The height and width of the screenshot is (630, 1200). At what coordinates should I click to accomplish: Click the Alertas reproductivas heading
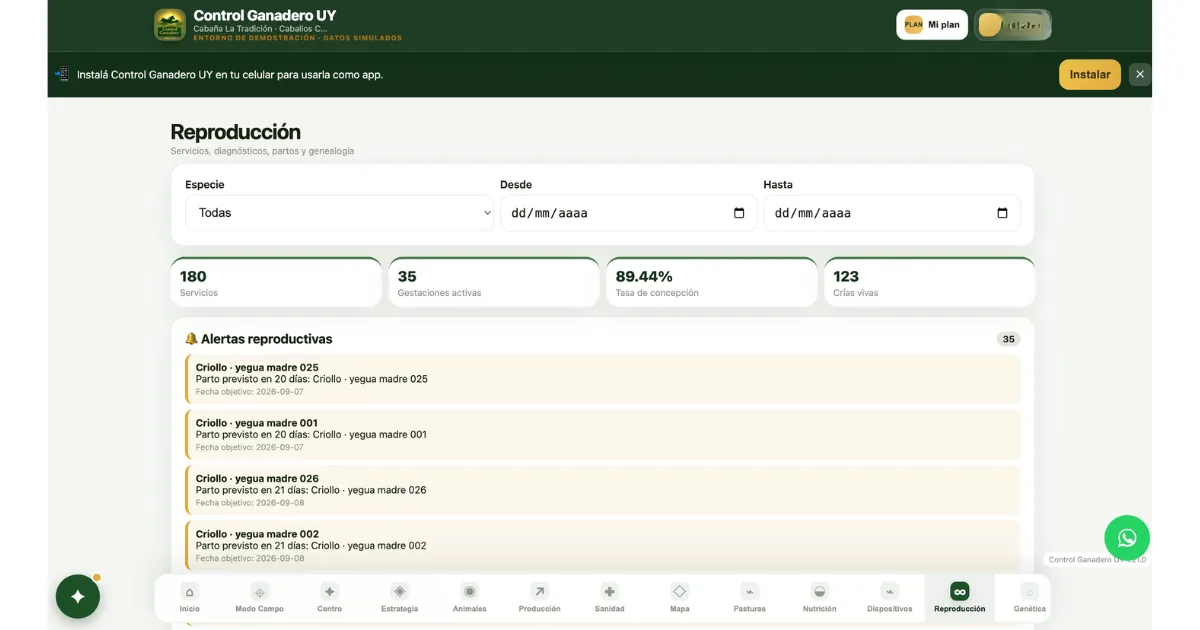[259, 339]
